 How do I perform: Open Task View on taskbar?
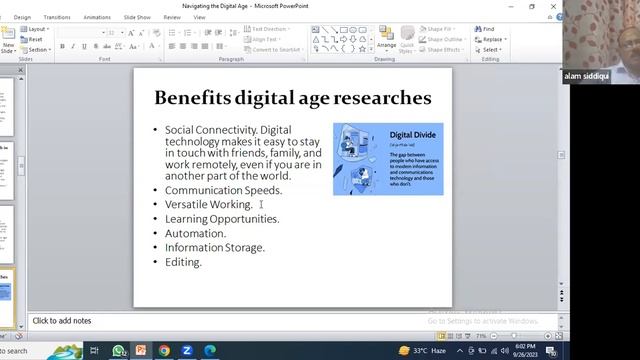coord(94,351)
